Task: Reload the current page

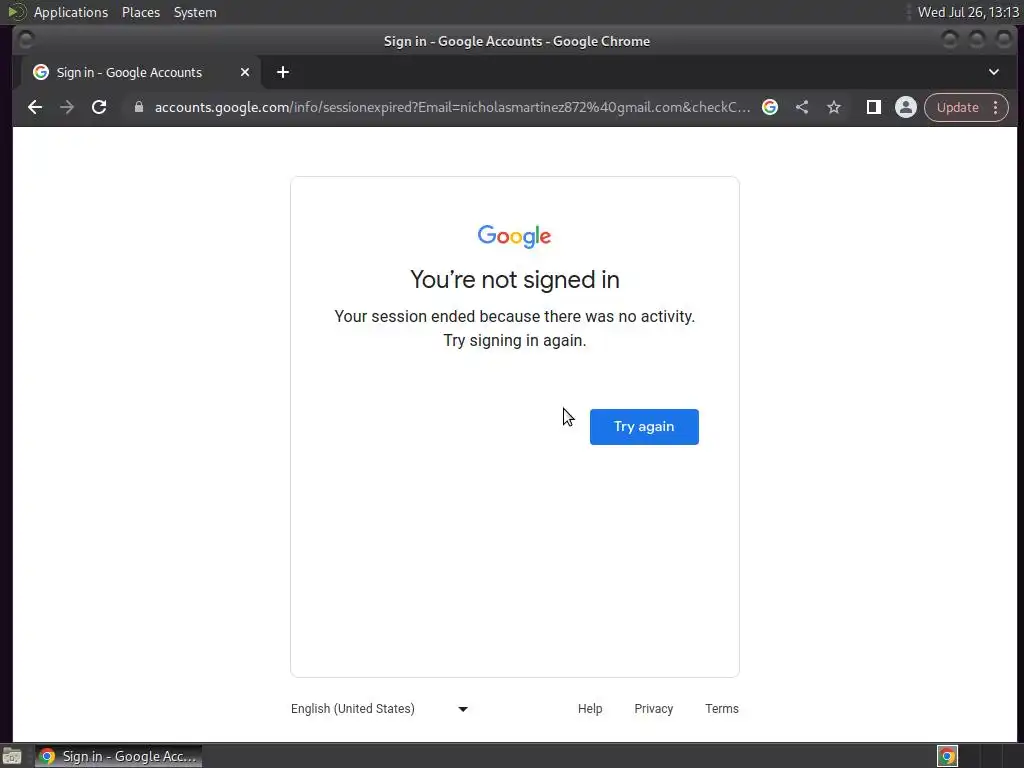Action: pos(99,107)
